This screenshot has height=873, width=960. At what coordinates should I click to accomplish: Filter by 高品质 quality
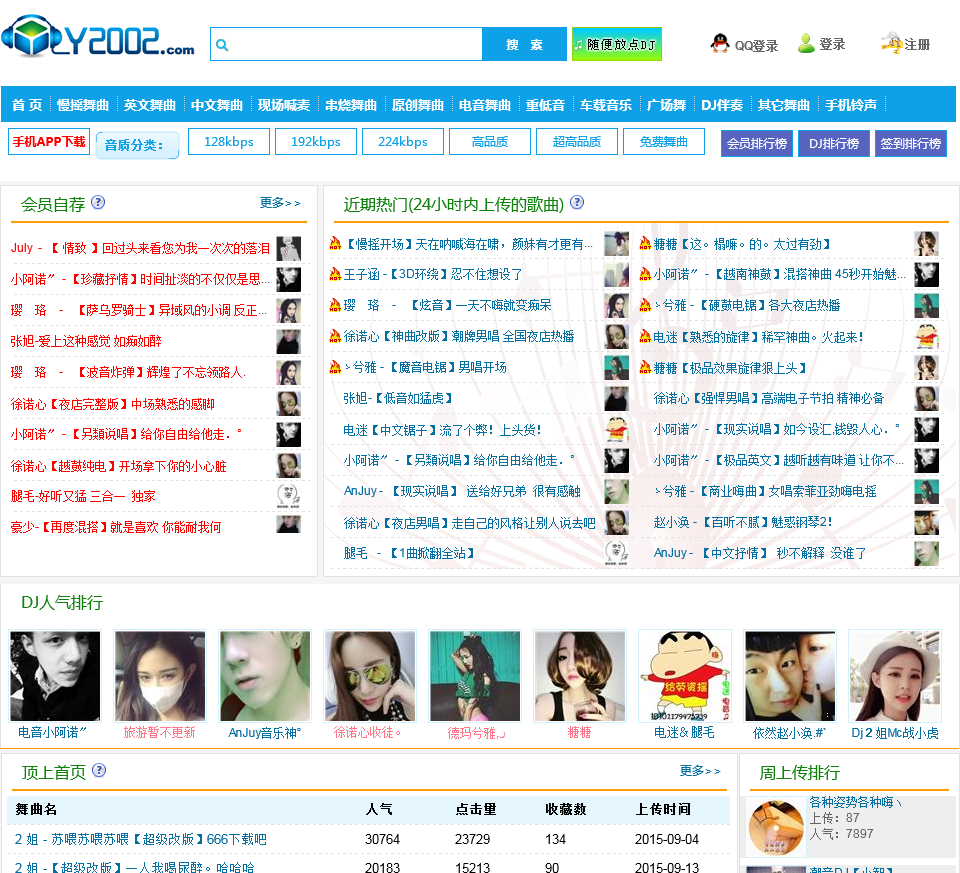point(490,142)
